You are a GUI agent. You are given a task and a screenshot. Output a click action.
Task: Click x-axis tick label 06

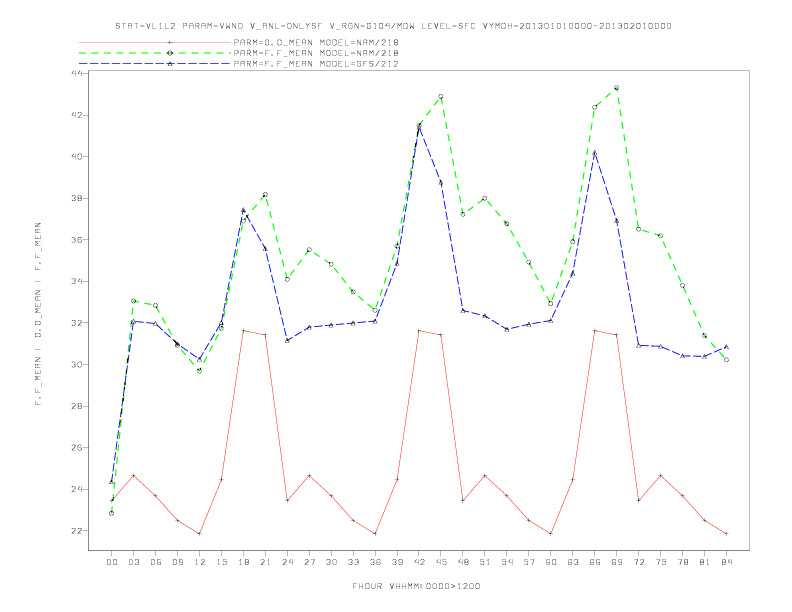pos(156,562)
